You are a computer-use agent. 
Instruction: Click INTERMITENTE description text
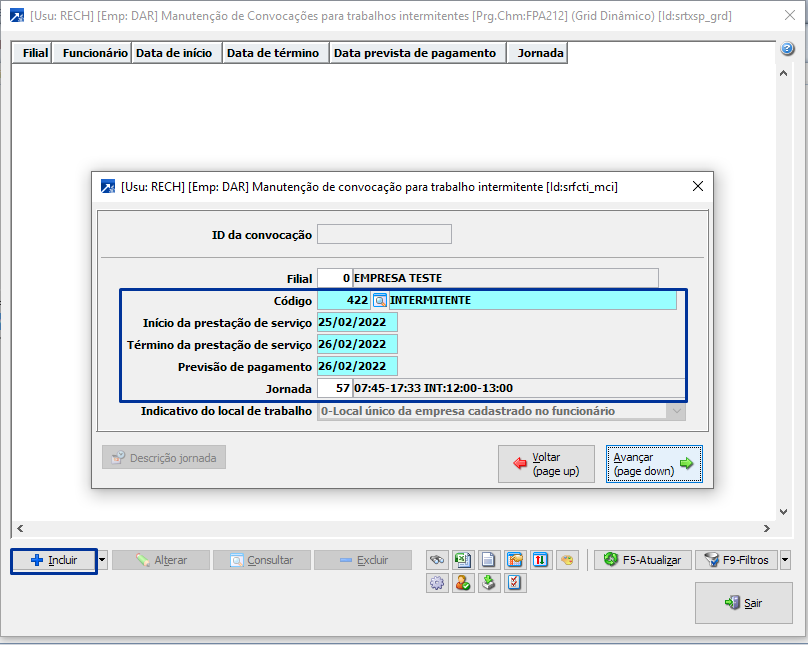pos(430,300)
